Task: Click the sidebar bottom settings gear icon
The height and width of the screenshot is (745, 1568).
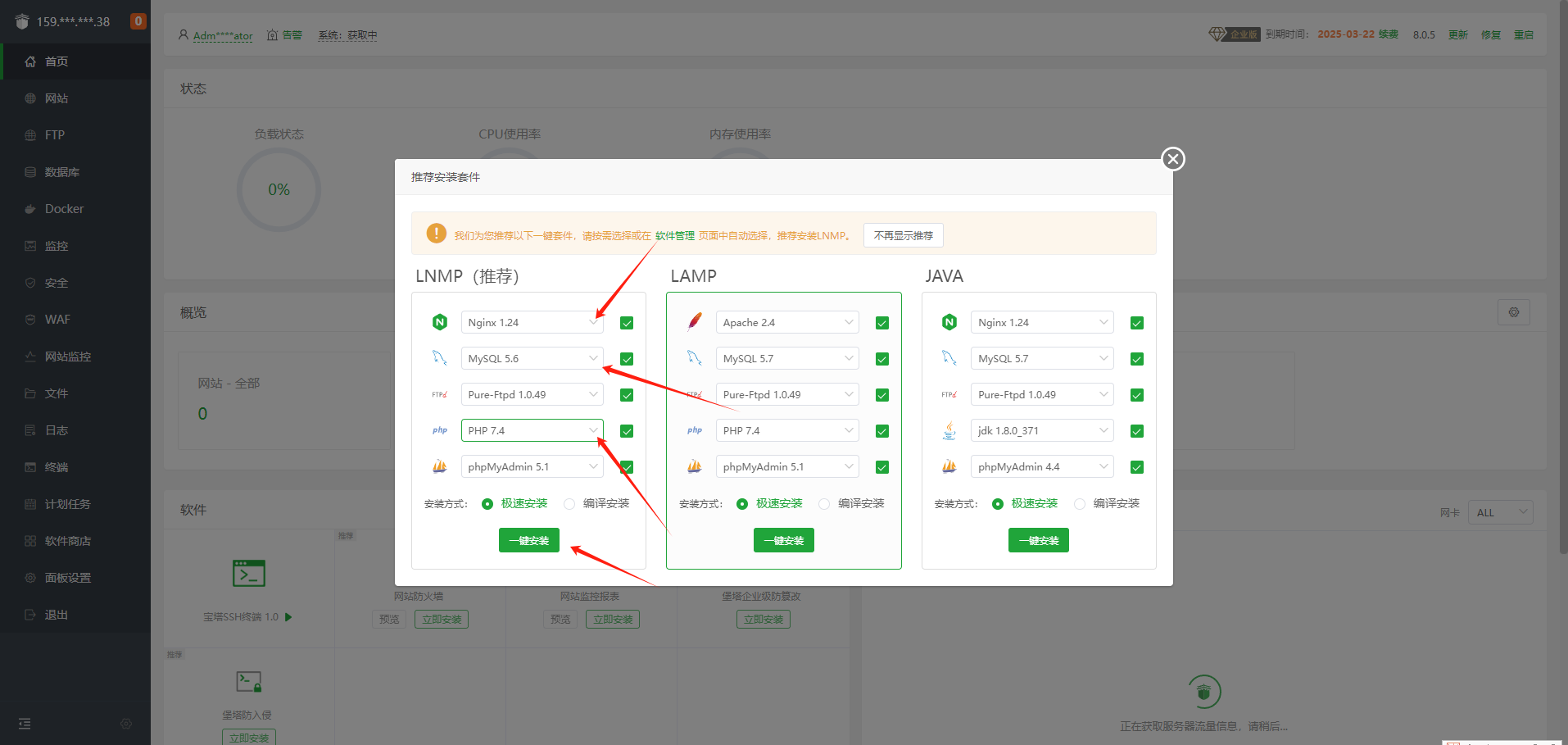Action: click(x=126, y=724)
